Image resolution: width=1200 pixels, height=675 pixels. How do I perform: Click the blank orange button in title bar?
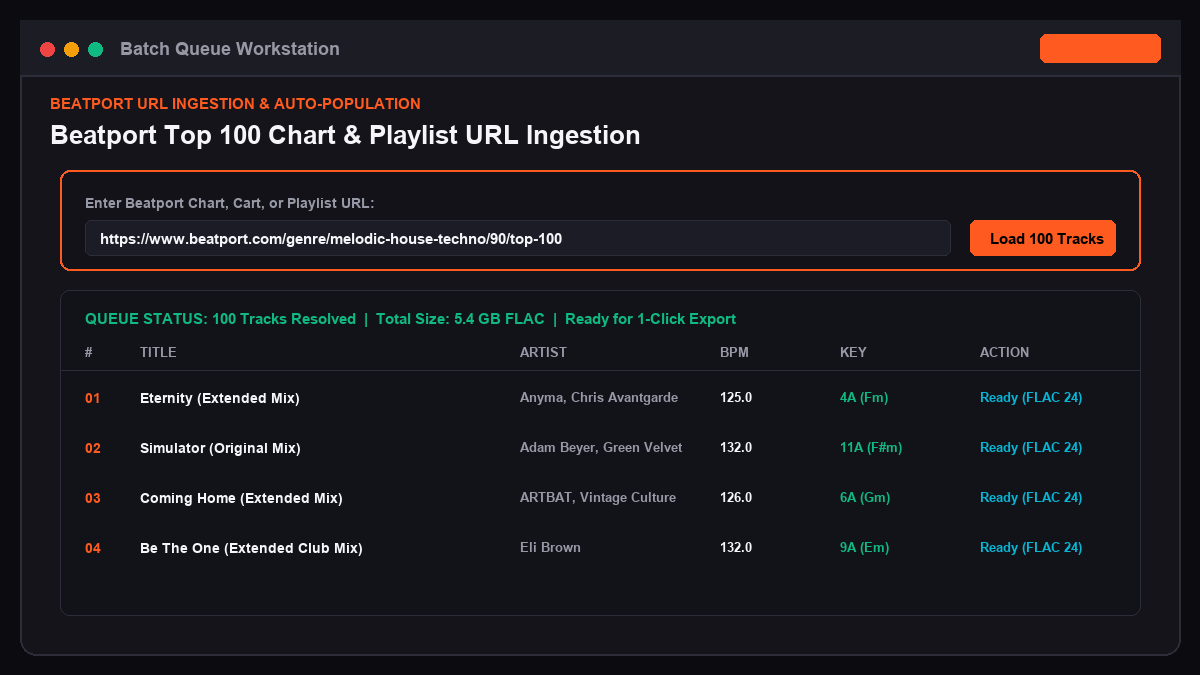tap(1100, 48)
